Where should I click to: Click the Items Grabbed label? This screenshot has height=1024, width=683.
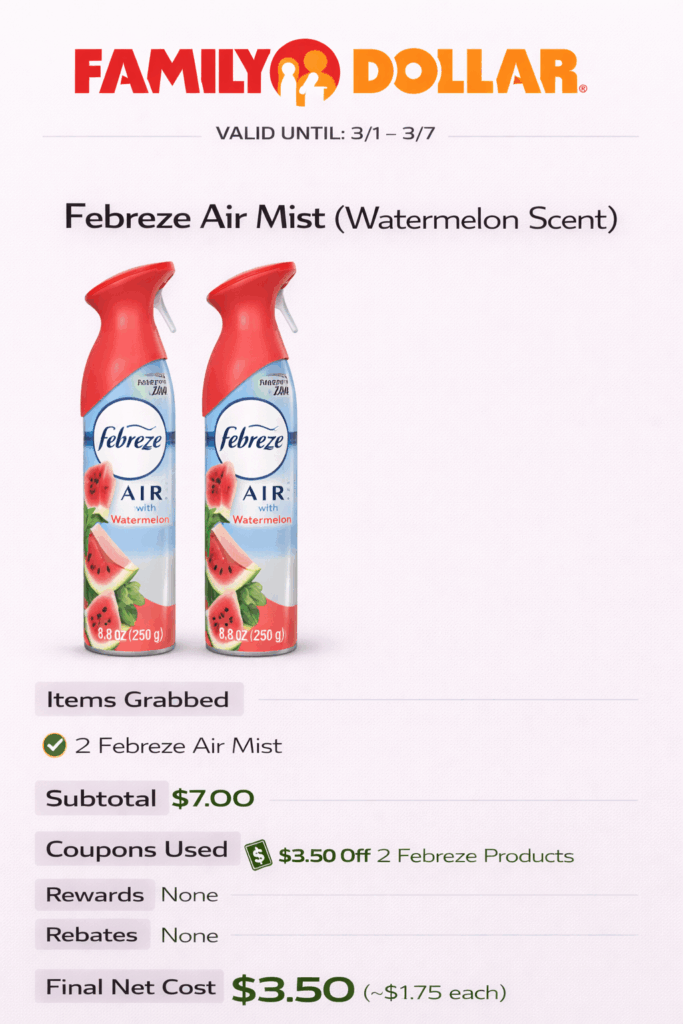pyautogui.click(x=138, y=700)
